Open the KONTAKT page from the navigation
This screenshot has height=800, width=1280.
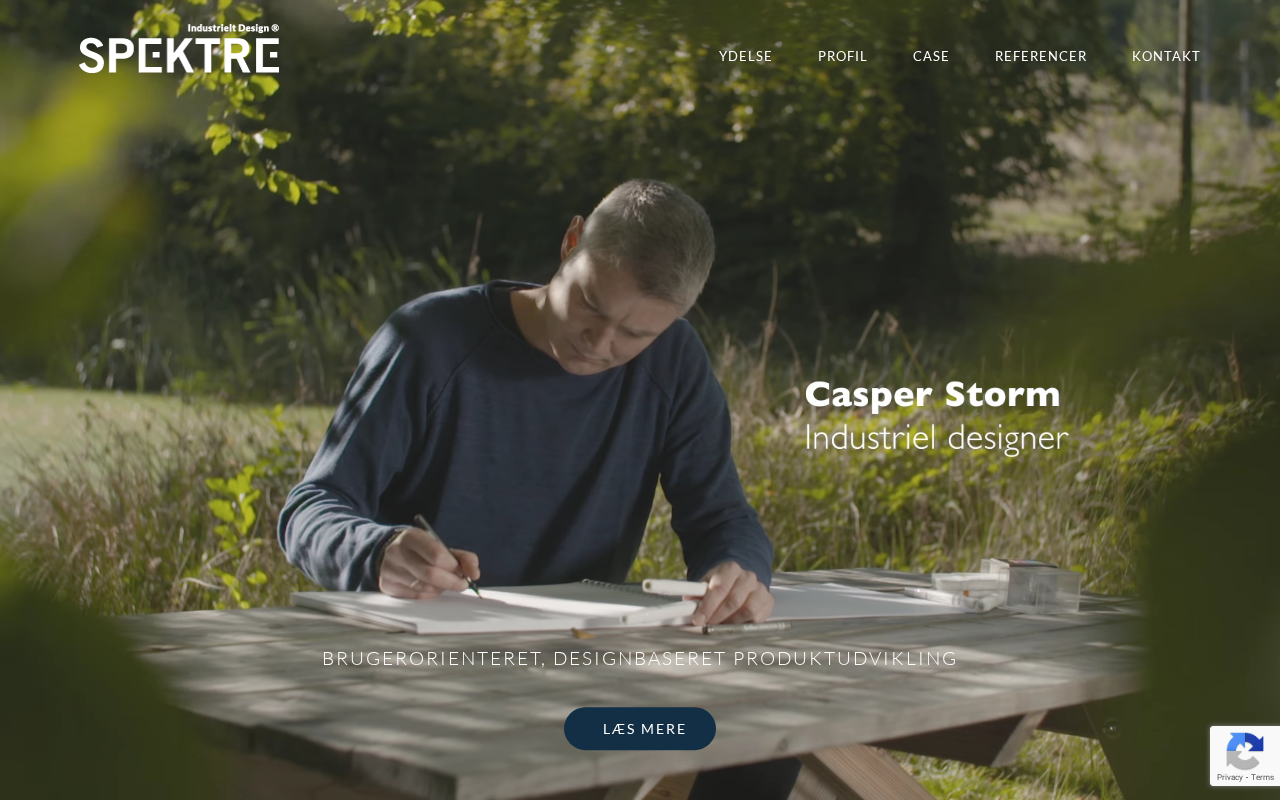(1166, 56)
